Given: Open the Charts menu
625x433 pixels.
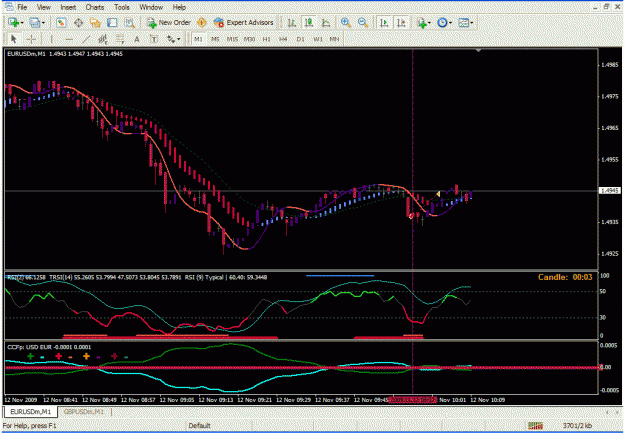Looking at the screenshot, I should (95, 7).
